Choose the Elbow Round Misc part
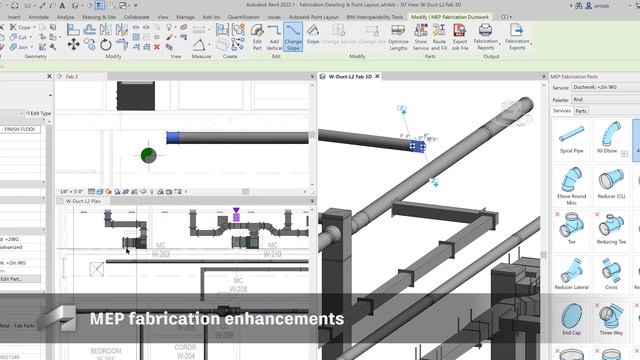 (571, 186)
